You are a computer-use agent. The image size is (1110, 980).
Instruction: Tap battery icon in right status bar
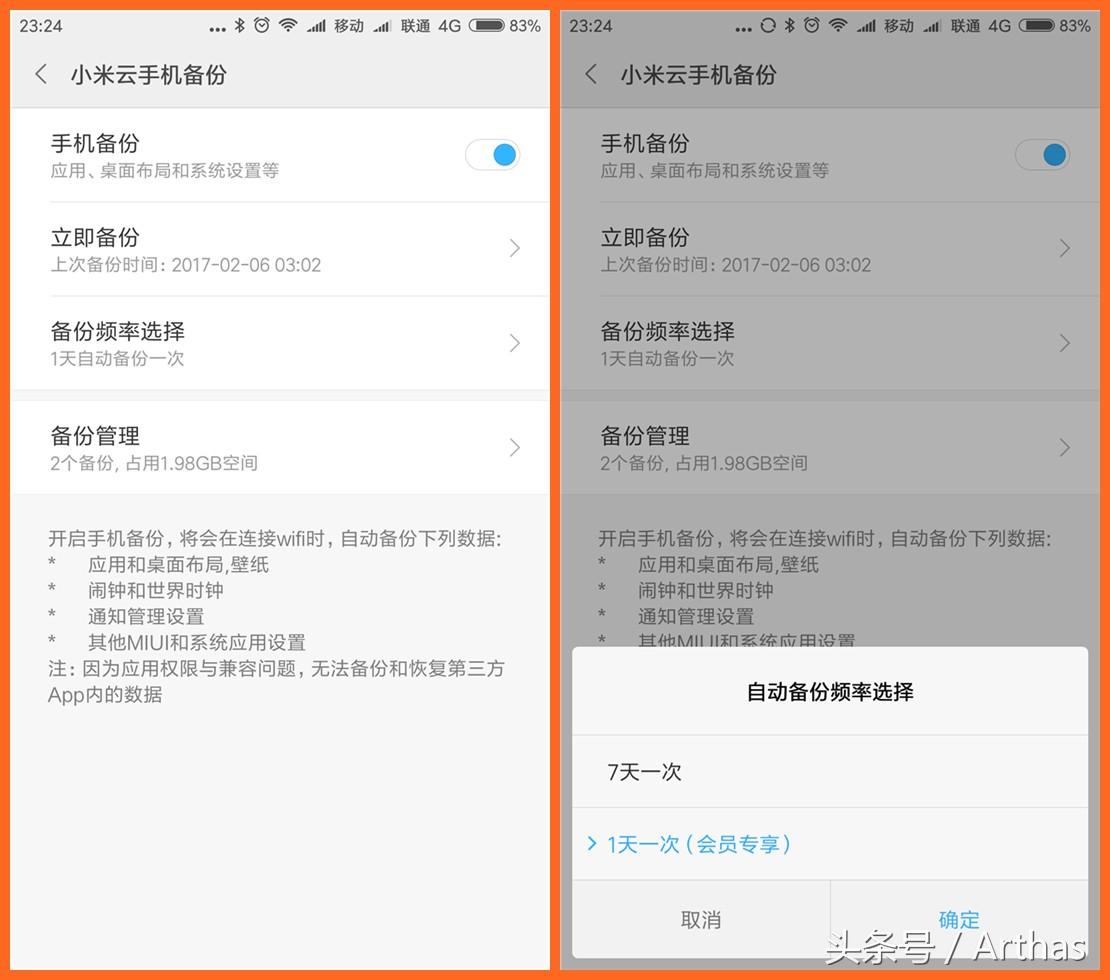(1036, 25)
